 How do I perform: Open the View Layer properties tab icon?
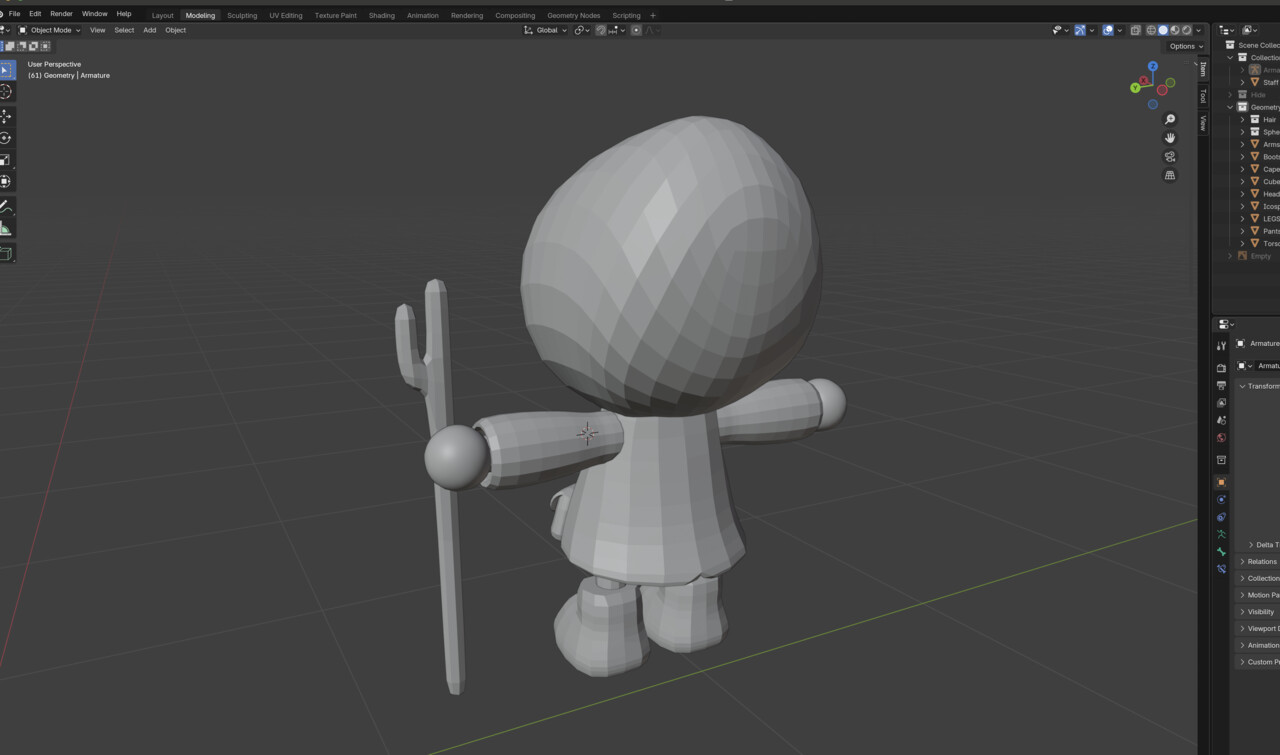(x=1221, y=403)
